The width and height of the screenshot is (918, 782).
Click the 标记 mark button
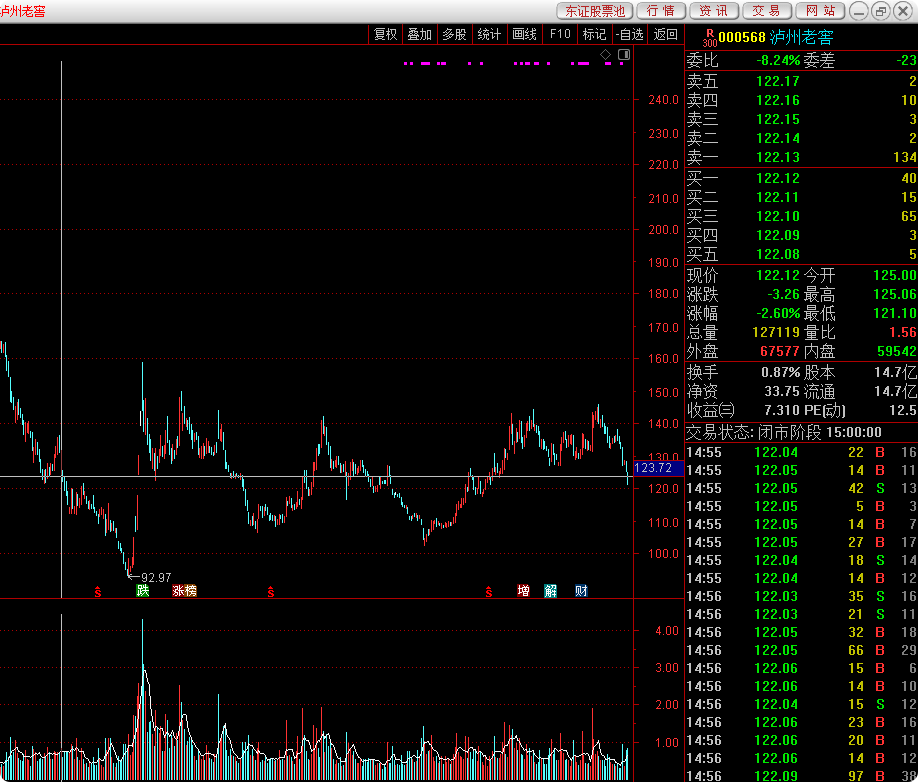coord(594,35)
